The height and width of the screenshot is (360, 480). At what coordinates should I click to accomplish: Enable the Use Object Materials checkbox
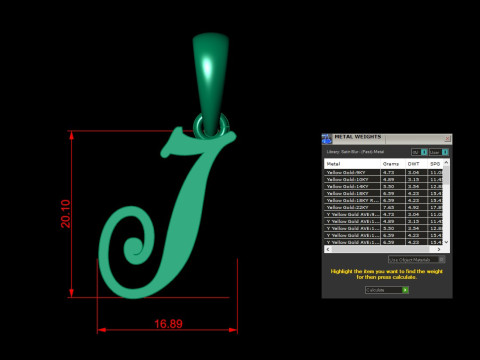tap(441, 259)
